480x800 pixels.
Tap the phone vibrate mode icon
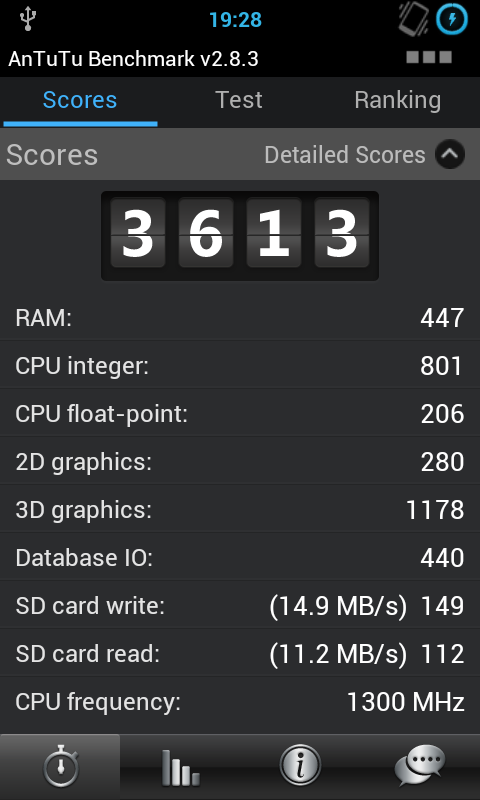click(413, 19)
